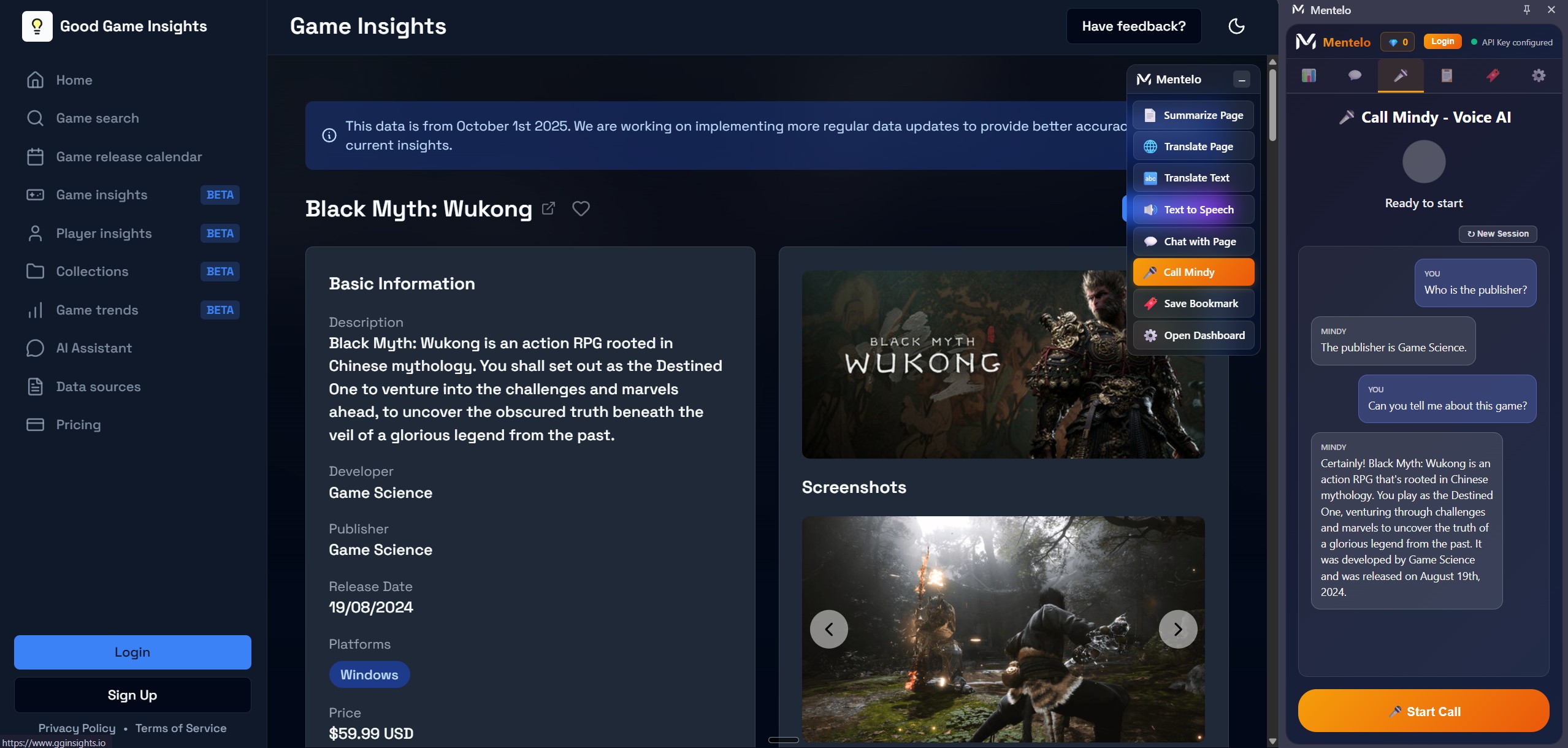1568x748 pixels.
Task: Open Mentelo dashboard chart tab
Action: [1309, 75]
